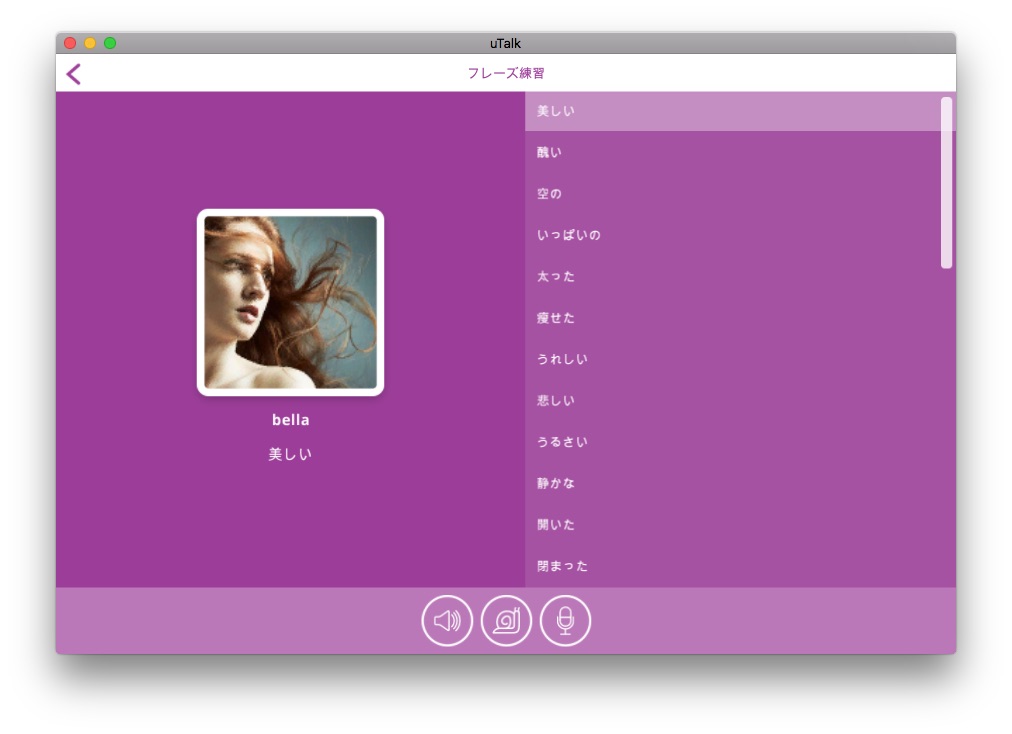Choose the 開いた list entry
This screenshot has height=734, width=1012.
(556, 525)
